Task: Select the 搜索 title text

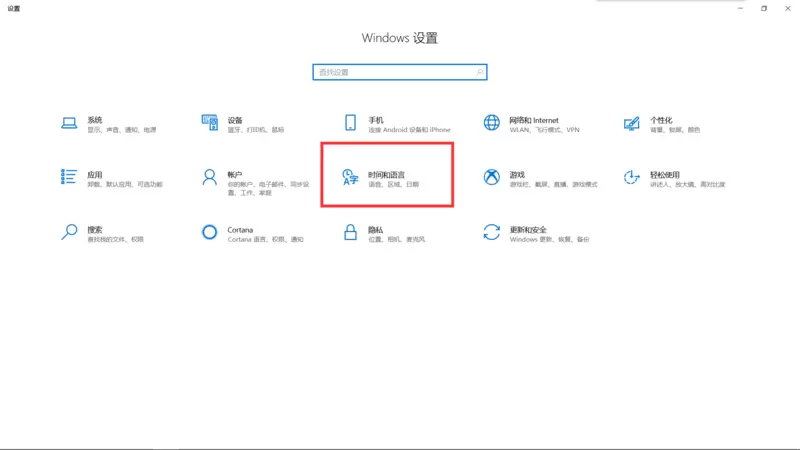Action: (x=95, y=230)
